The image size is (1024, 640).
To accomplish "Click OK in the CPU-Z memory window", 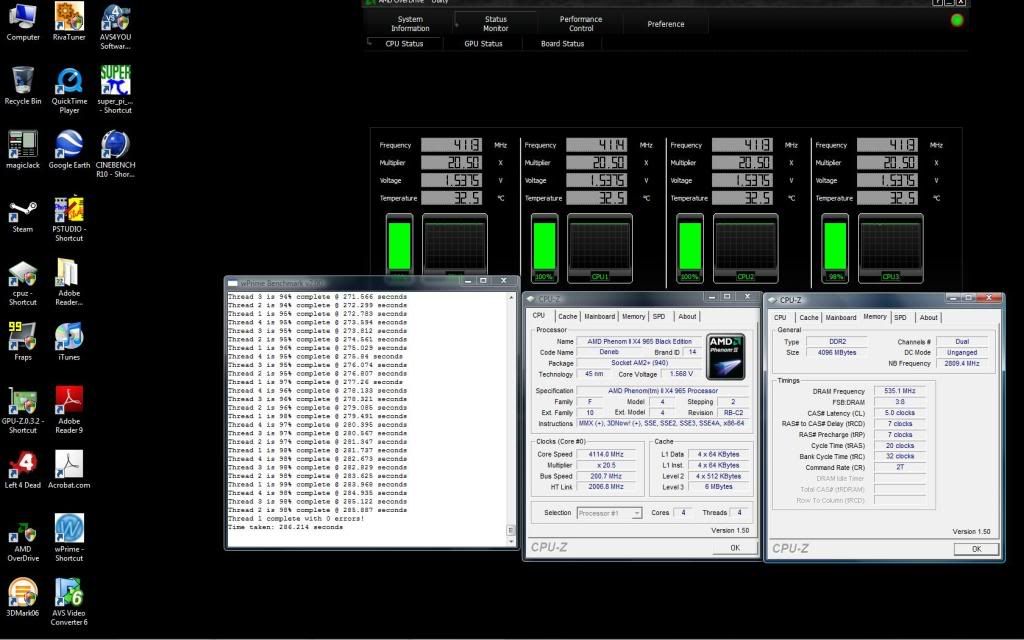I will click(977, 549).
